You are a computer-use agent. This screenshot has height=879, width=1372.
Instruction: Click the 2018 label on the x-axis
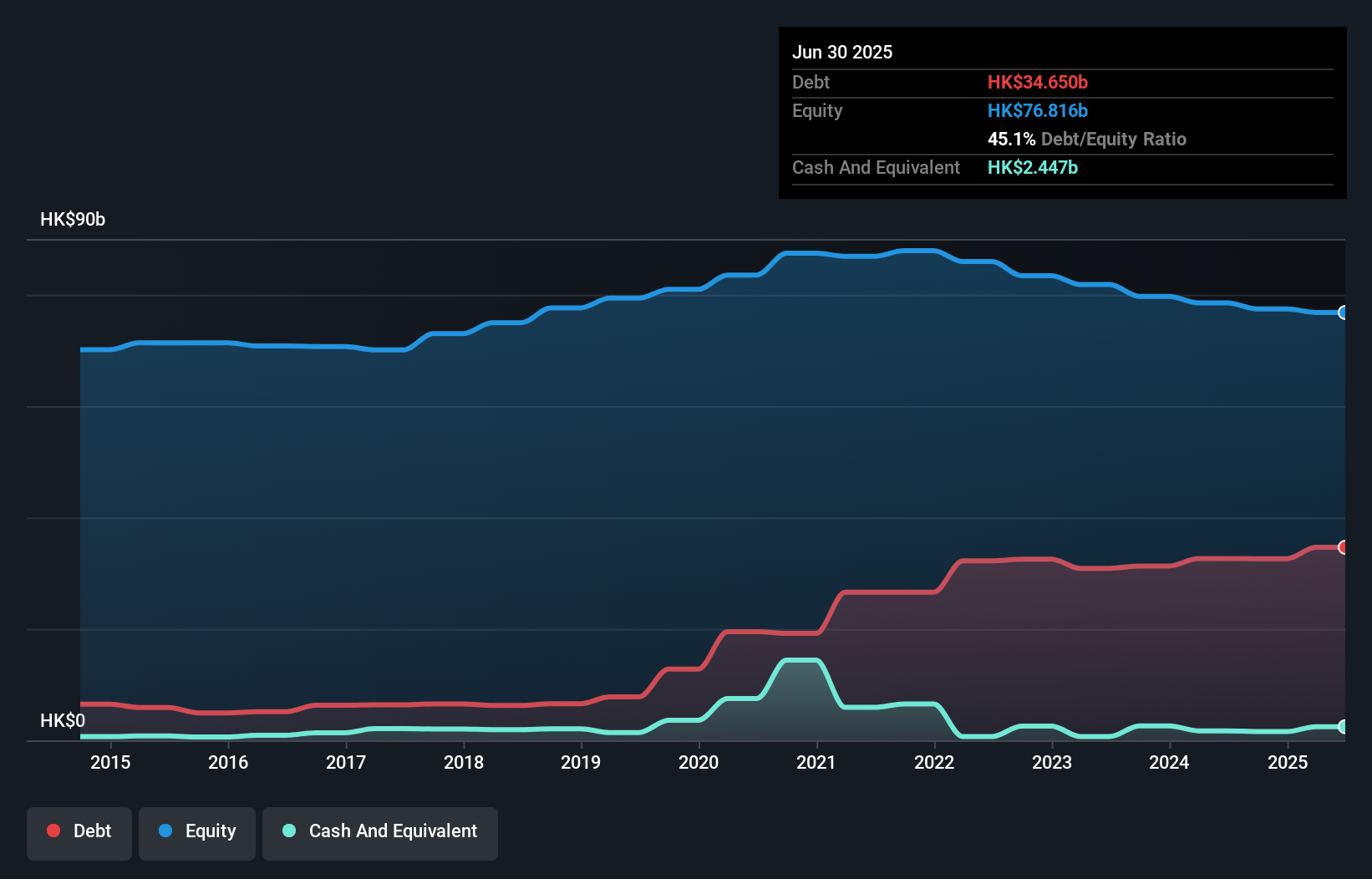point(464,762)
